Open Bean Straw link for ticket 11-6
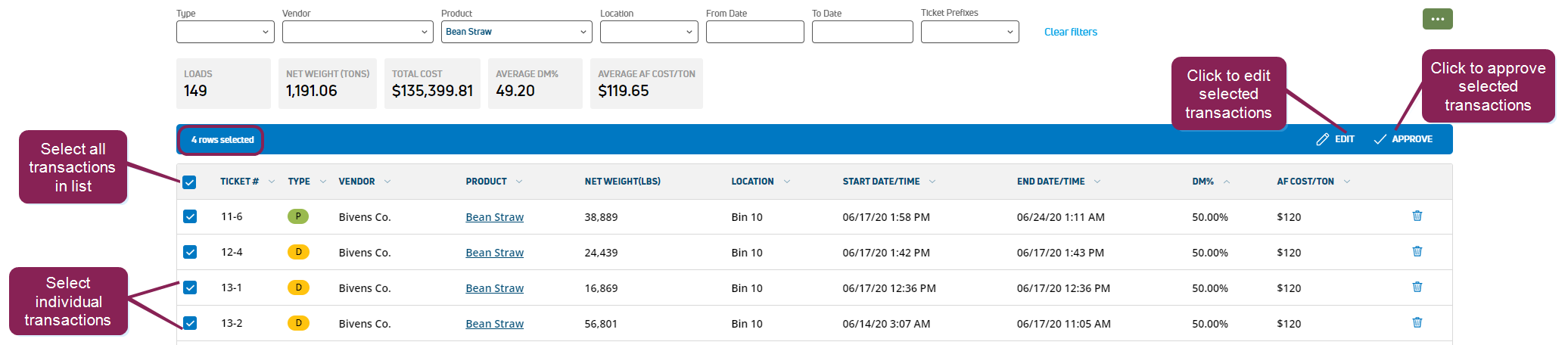Image resolution: width=1568 pixels, height=345 pixels. [x=494, y=217]
